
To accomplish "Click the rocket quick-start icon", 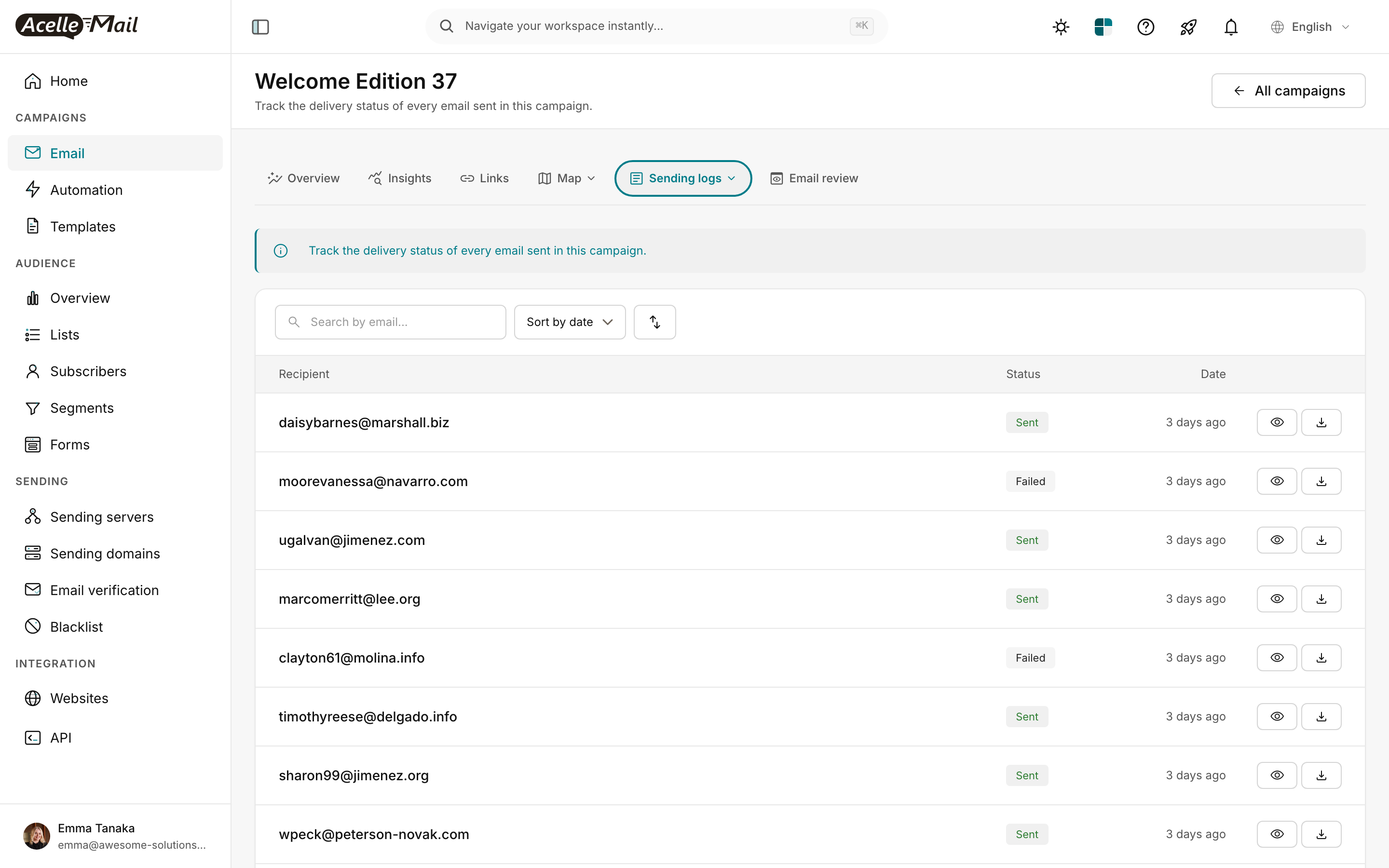I will click(1188, 27).
